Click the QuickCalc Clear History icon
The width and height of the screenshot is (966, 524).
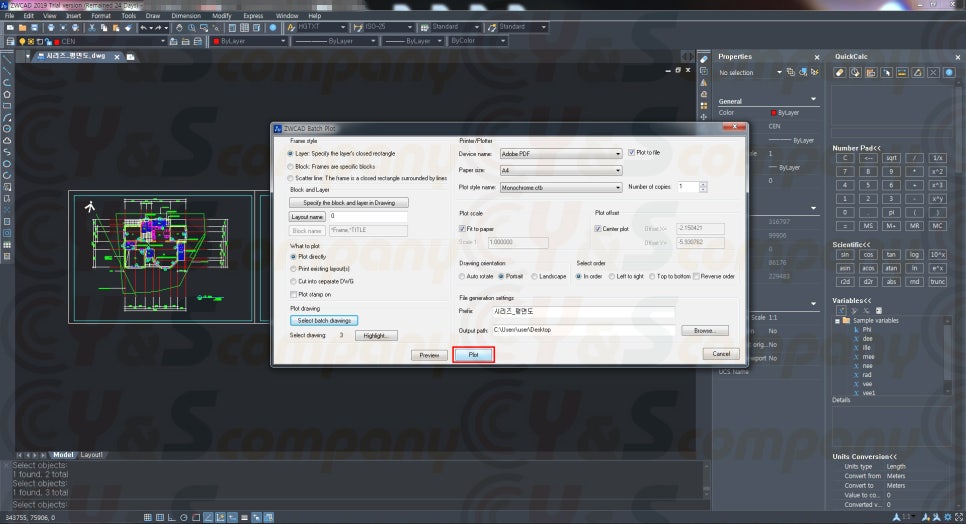[855, 73]
